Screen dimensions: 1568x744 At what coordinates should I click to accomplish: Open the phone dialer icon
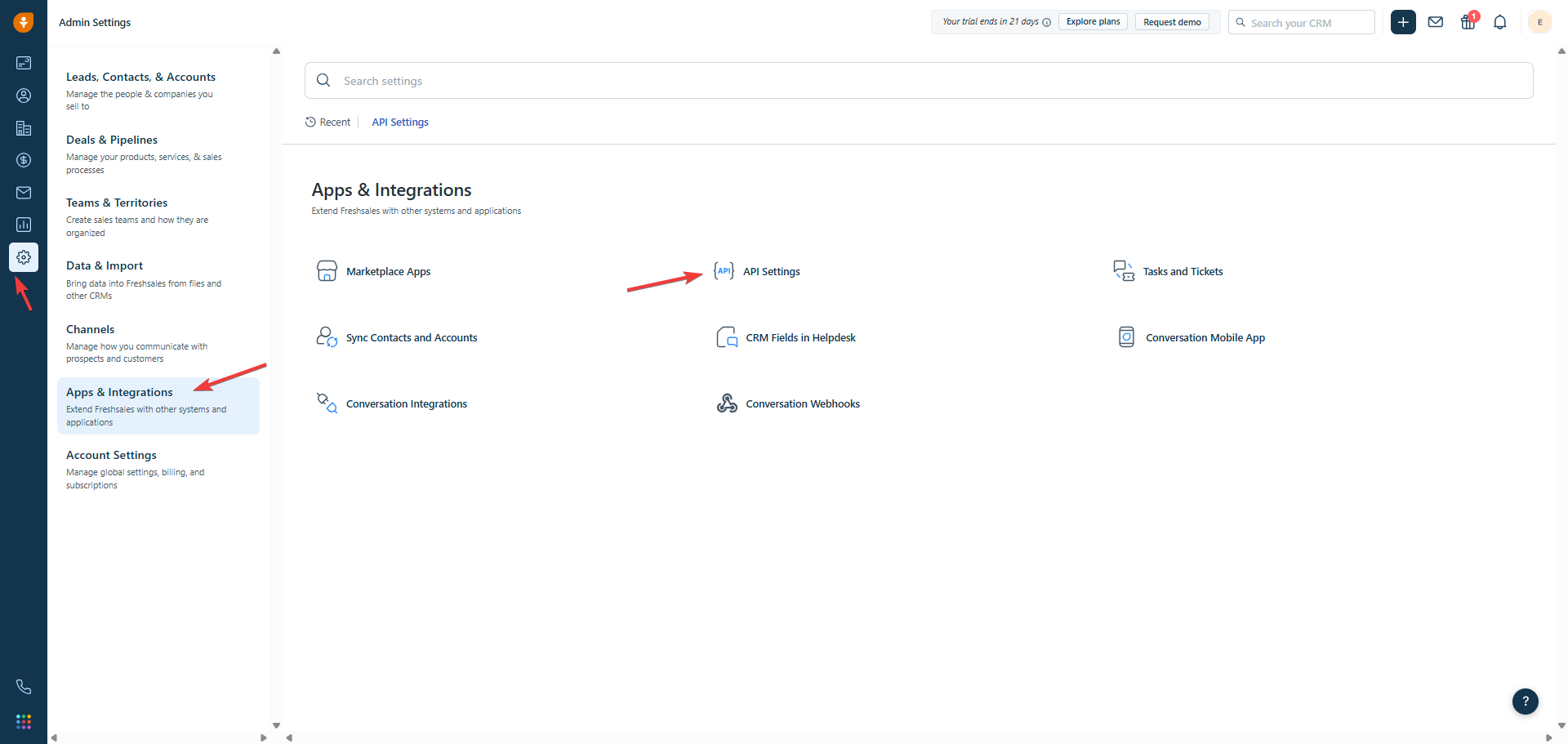pyautogui.click(x=24, y=687)
